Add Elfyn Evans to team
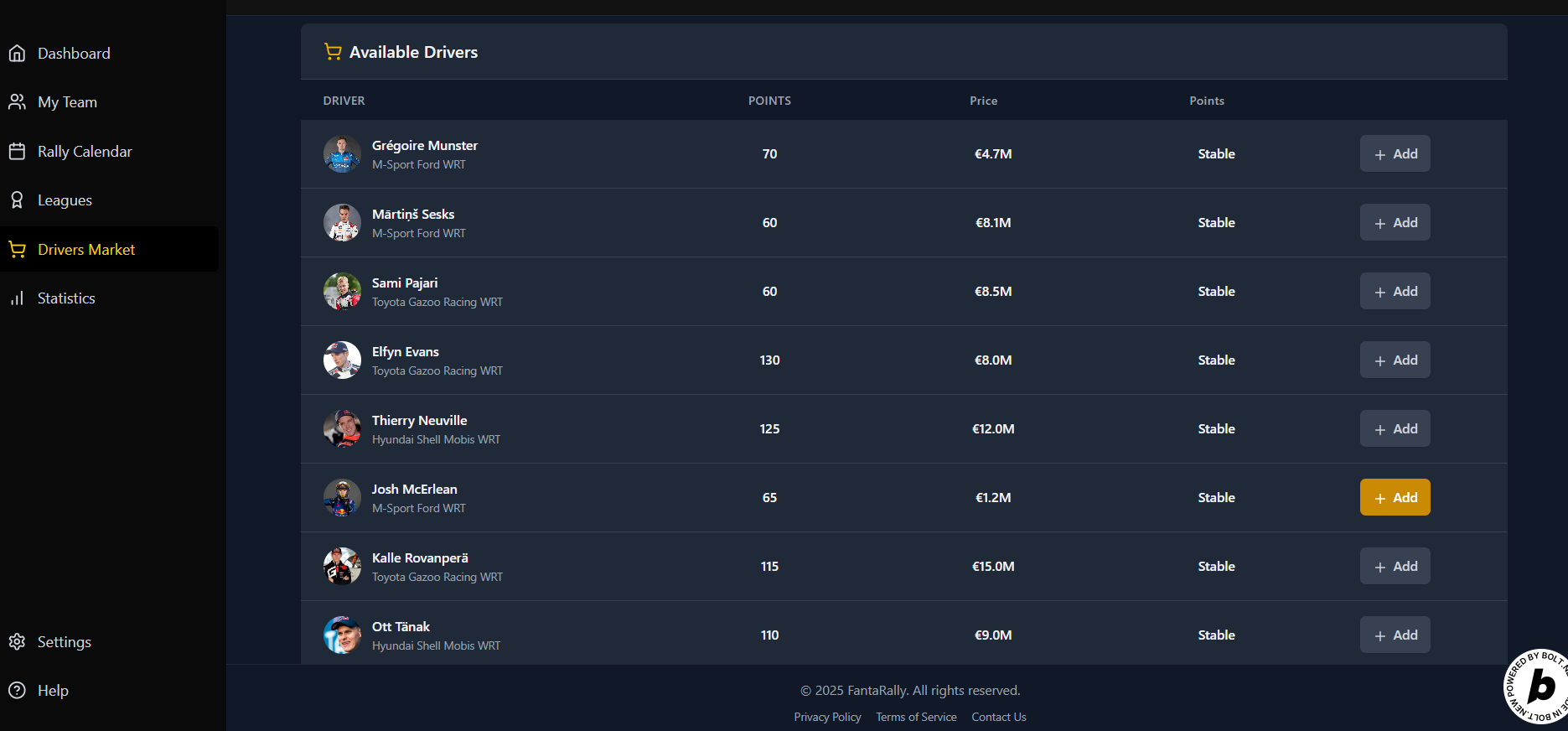Image resolution: width=1568 pixels, height=731 pixels. pos(1395,360)
